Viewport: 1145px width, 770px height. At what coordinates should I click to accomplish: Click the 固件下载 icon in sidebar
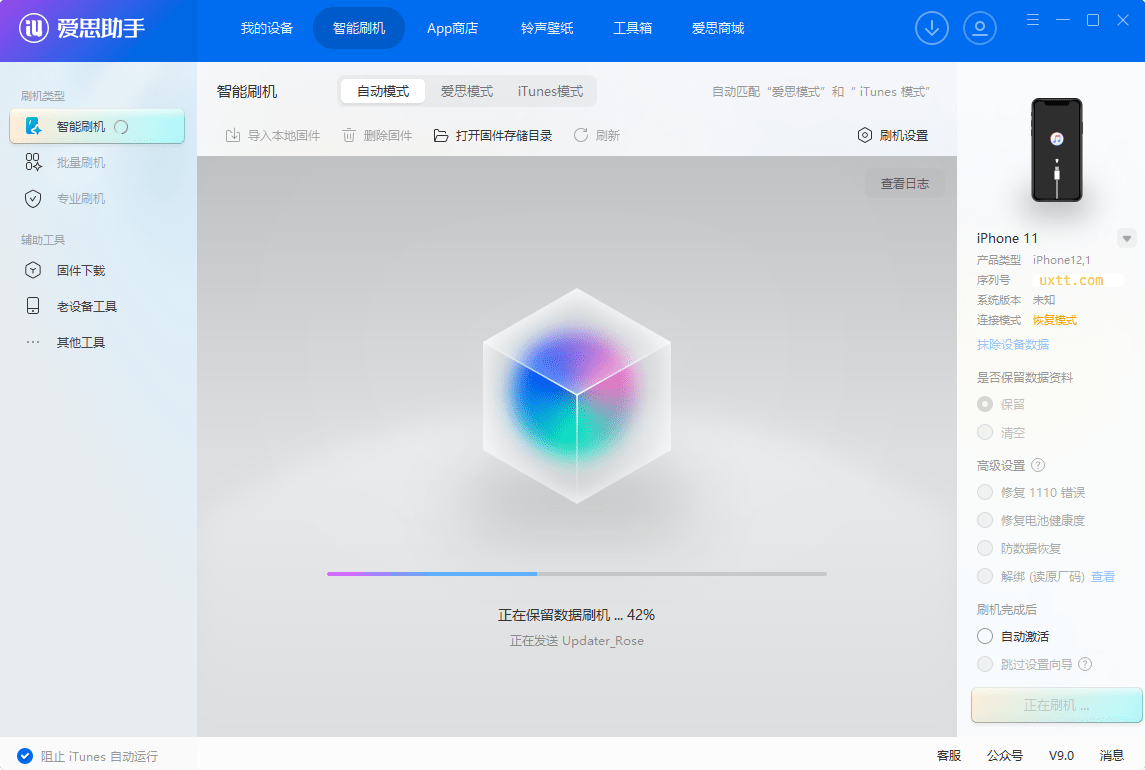(x=33, y=270)
